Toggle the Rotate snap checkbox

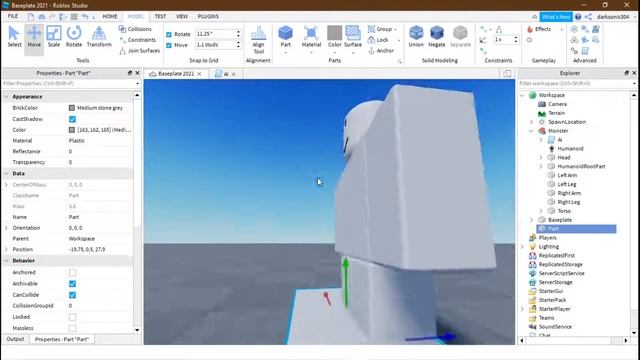(x=169, y=34)
